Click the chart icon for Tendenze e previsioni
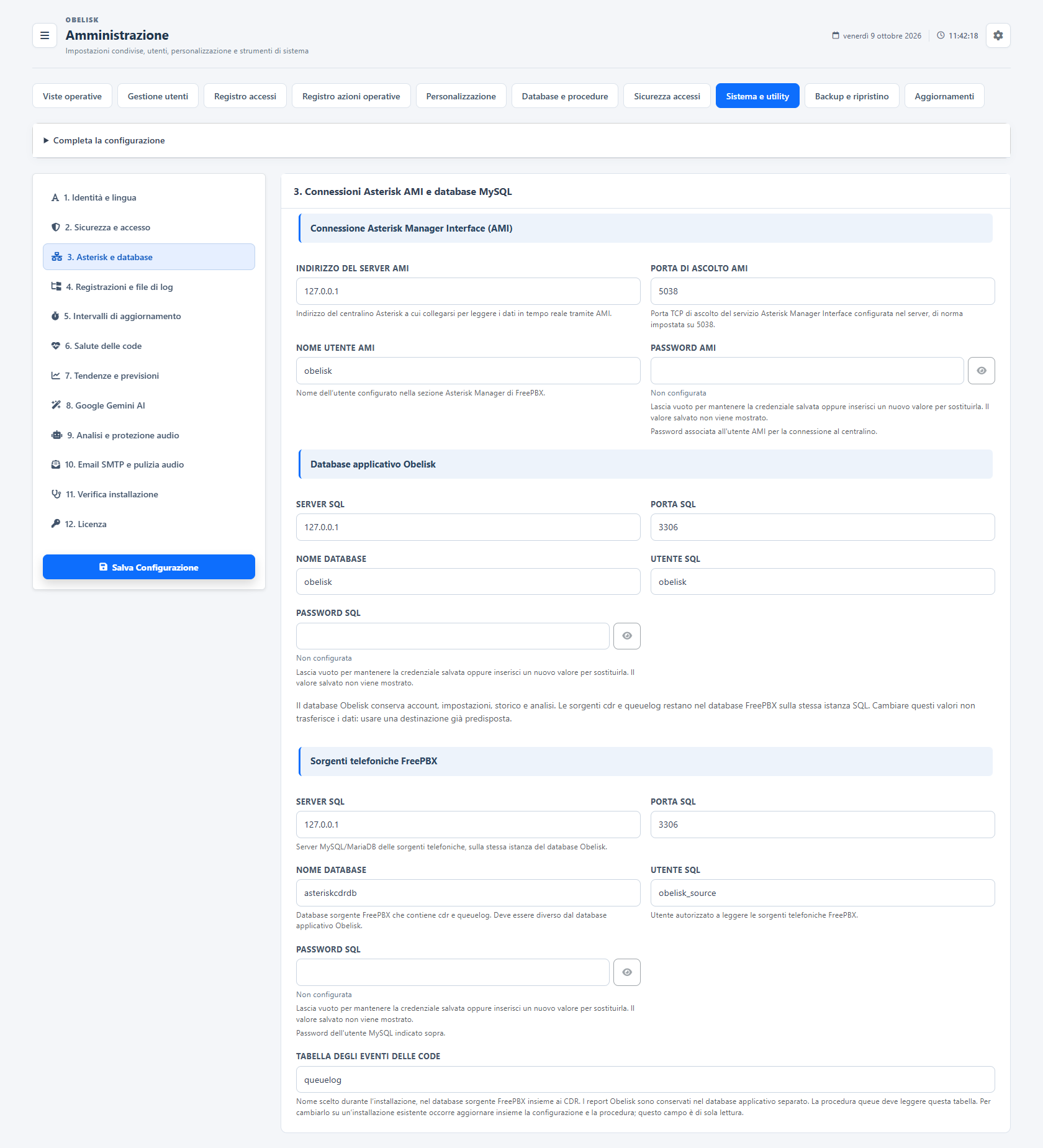1043x1148 pixels. [x=56, y=376]
